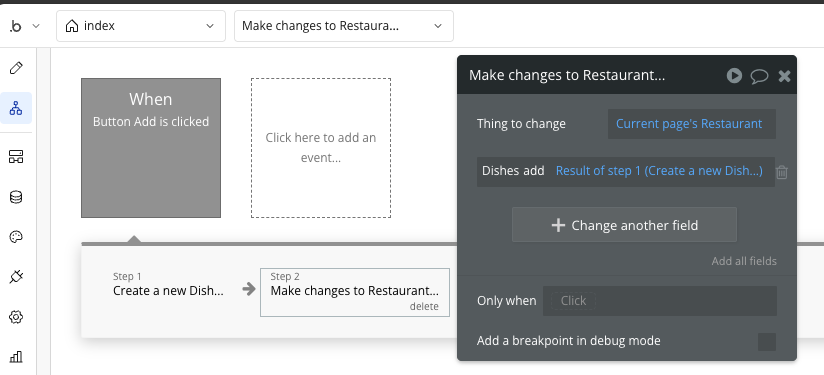Select the Workflow tab icon
The width and height of the screenshot is (824, 375).
click(16, 108)
